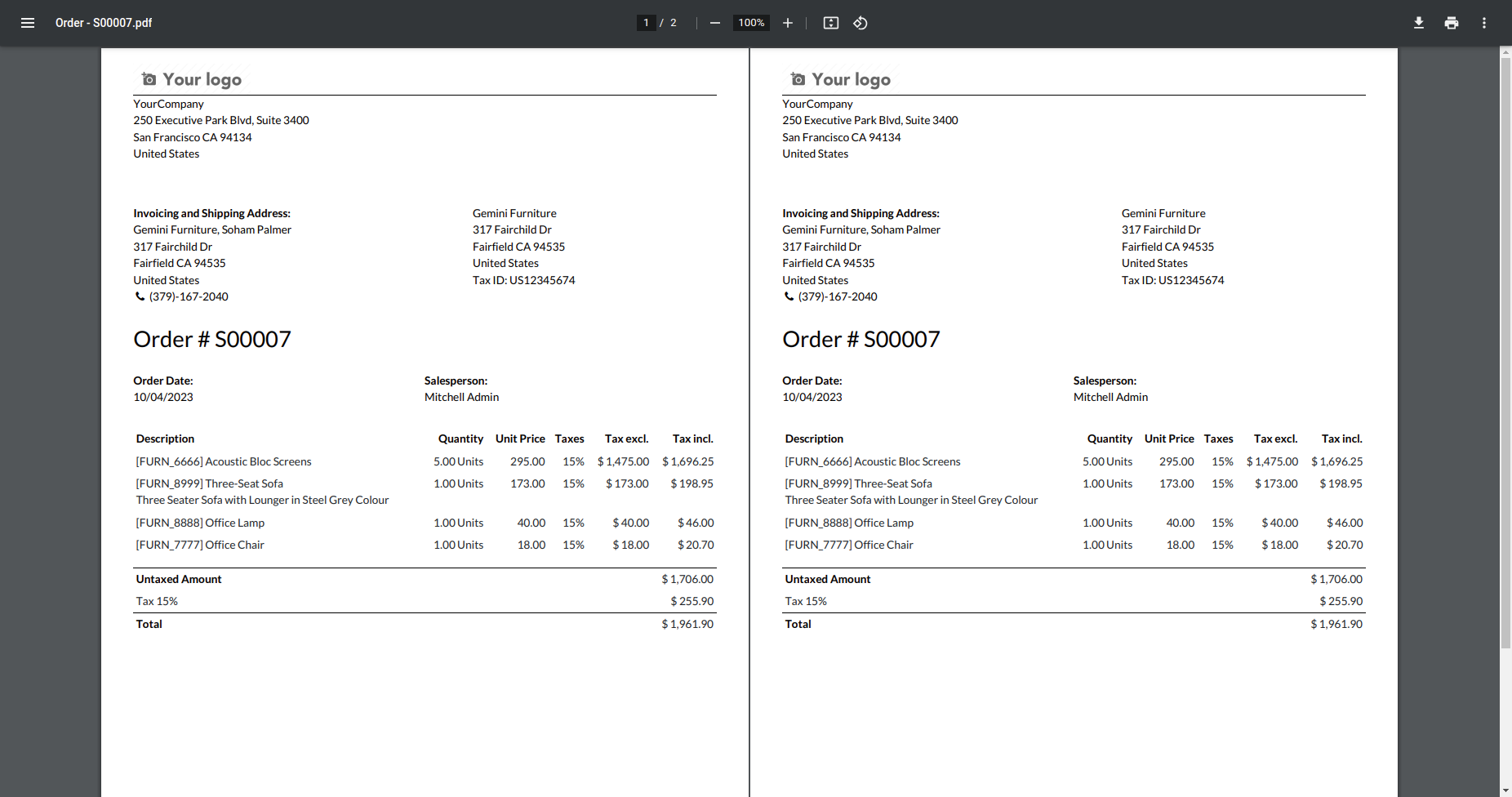Click 'Salesperson:' label on left page
Viewport: 1512px width, 797px height.
click(456, 381)
